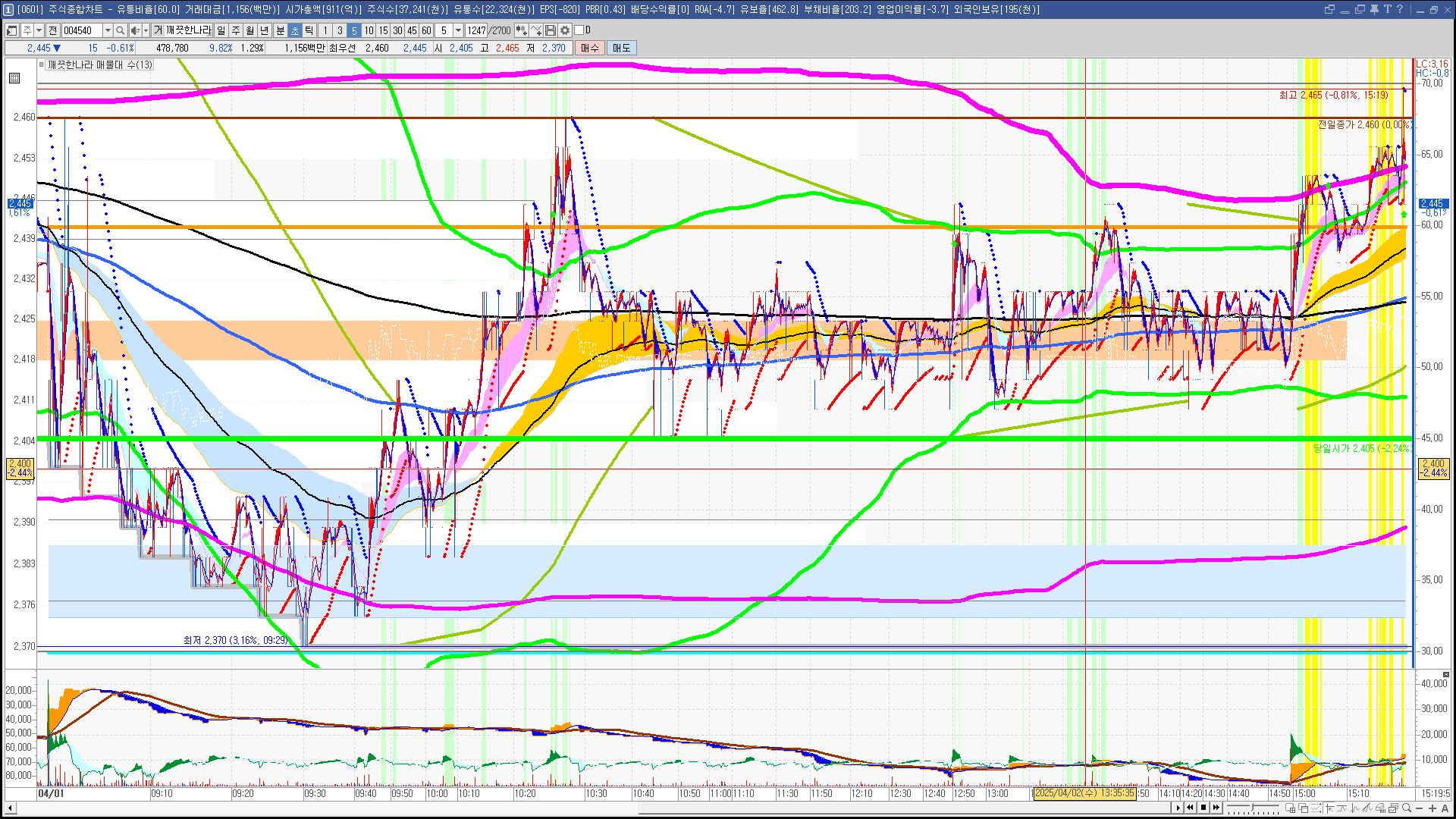Image resolution: width=1456 pixels, height=819 pixels.
Task: Toggle indicator label checkbox beside 깨끗한나라 매물대
Action: pyautogui.click(x=42, y=65)
